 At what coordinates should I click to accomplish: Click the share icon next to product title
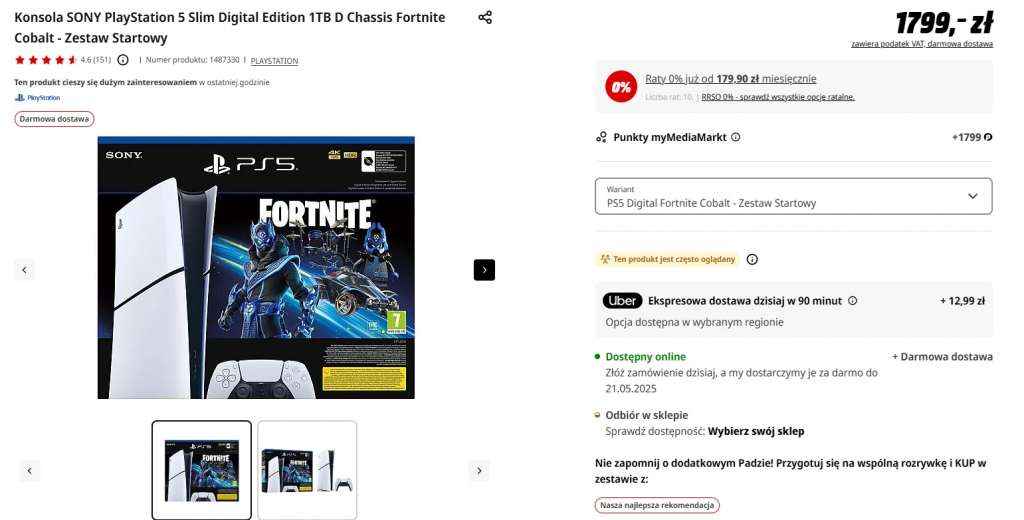[x=485, y=17]
